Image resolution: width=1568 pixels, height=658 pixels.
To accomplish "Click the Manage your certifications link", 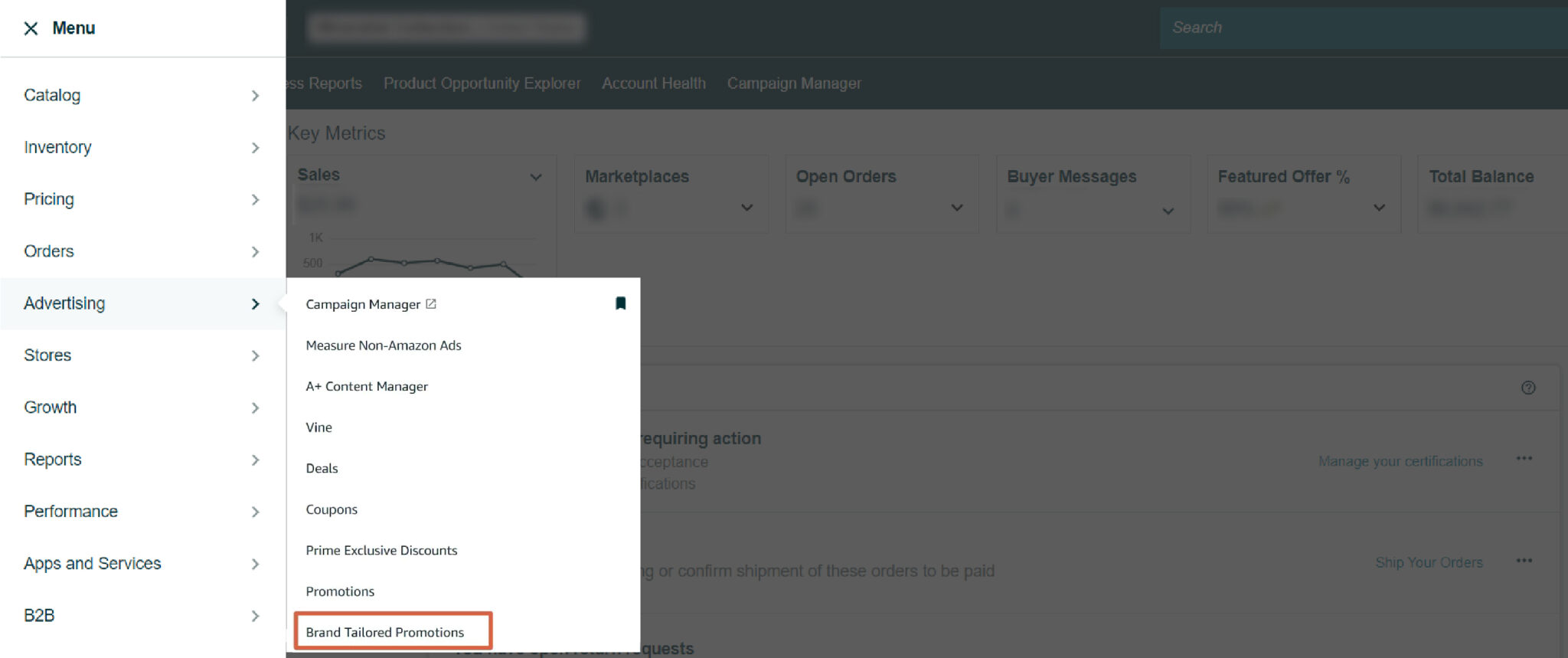I will (1400, 461).
